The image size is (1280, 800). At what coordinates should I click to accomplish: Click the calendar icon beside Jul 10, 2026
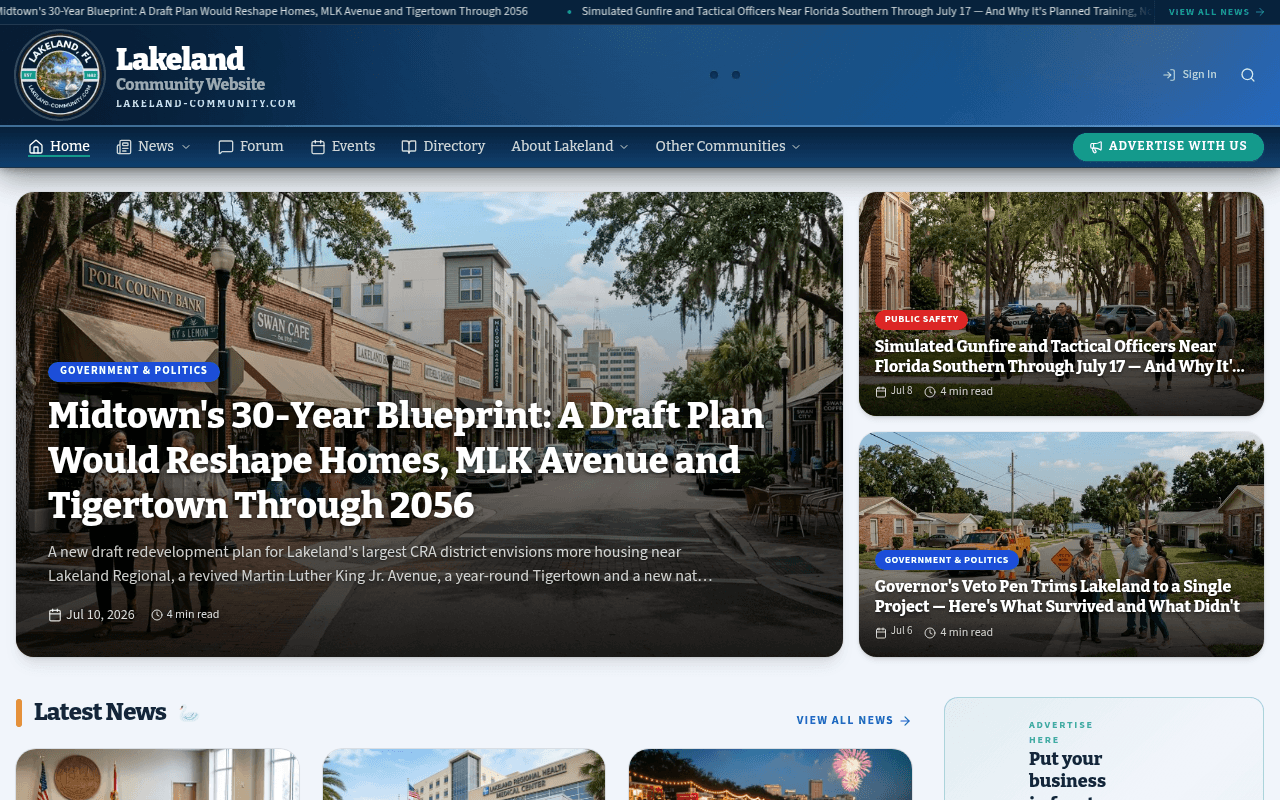pyautogui.click(x=55, y=615)
